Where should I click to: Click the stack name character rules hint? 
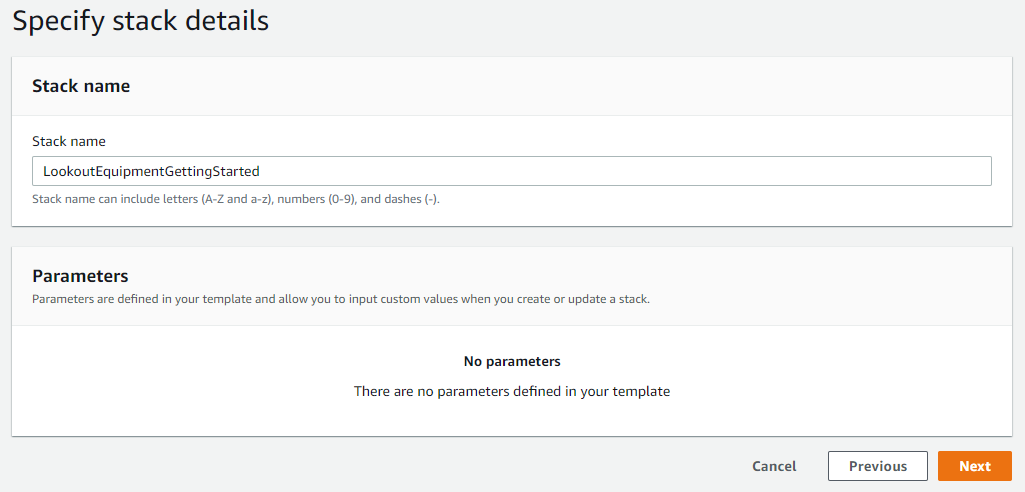point(236,199)
